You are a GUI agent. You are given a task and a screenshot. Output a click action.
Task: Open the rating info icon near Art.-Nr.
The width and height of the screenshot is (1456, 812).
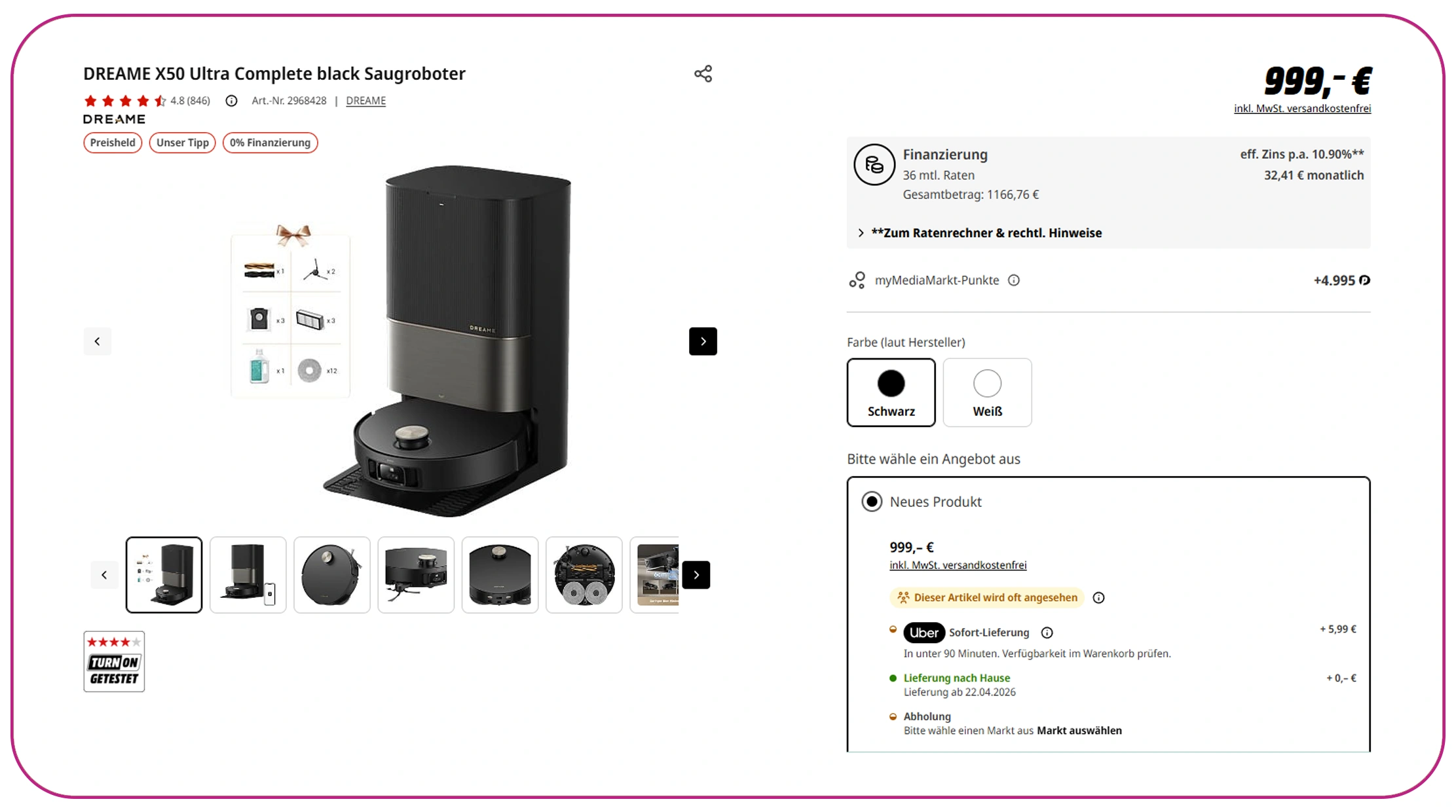(231, 101)
